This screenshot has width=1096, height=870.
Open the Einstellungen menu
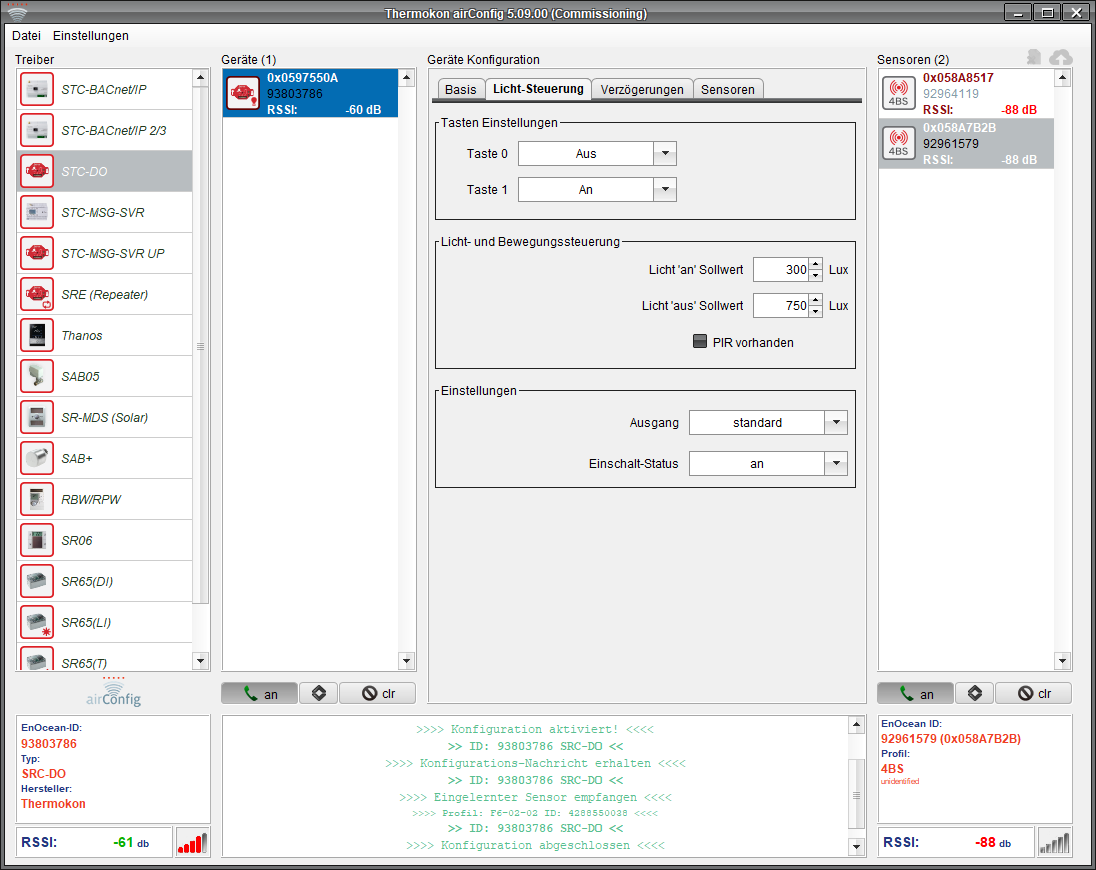coord(91,35)
